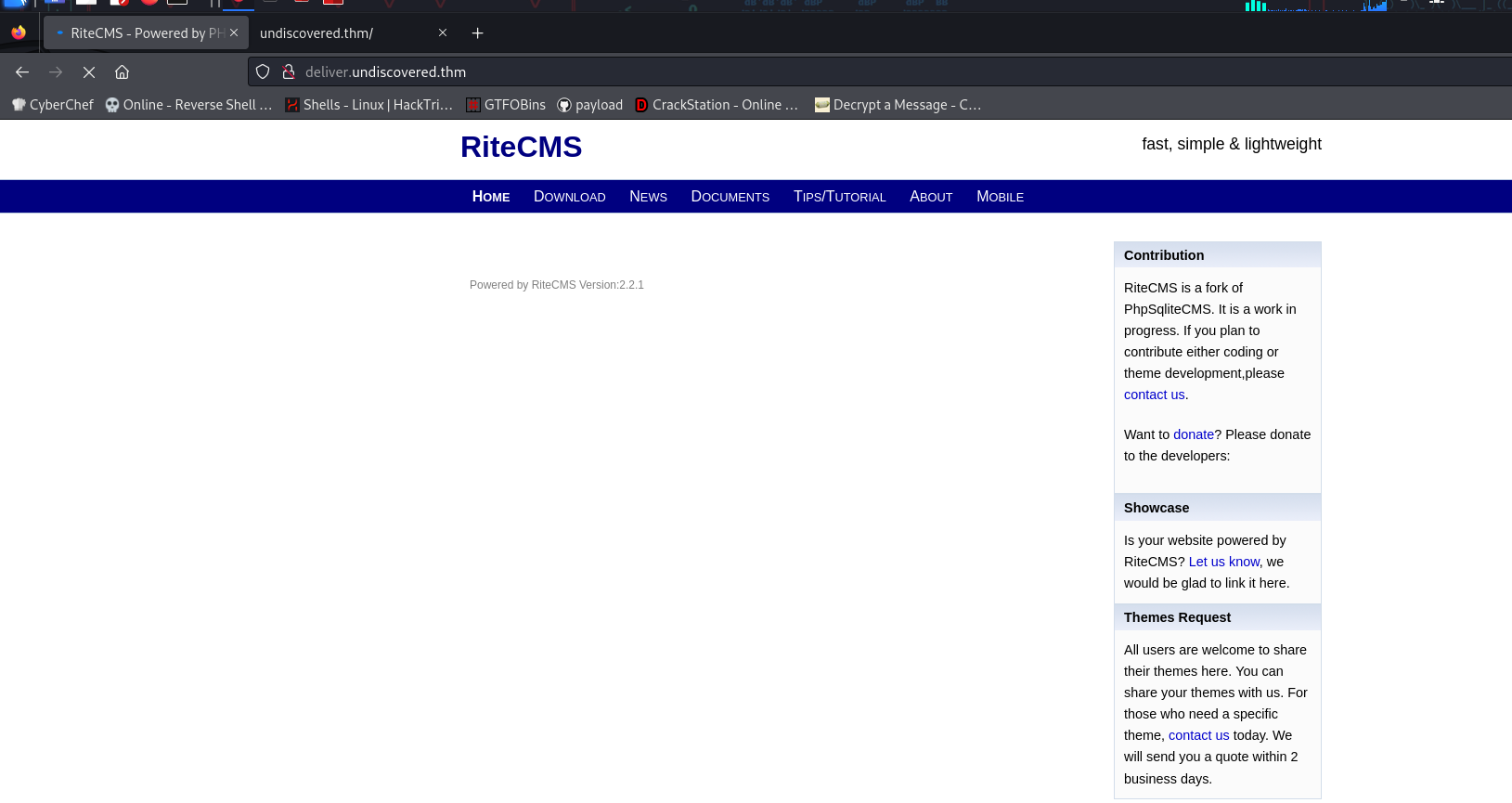1512x803 pixels.
Task: Open CrackStation bookmark
Action: pyautogui.click(x=717, y=105)
